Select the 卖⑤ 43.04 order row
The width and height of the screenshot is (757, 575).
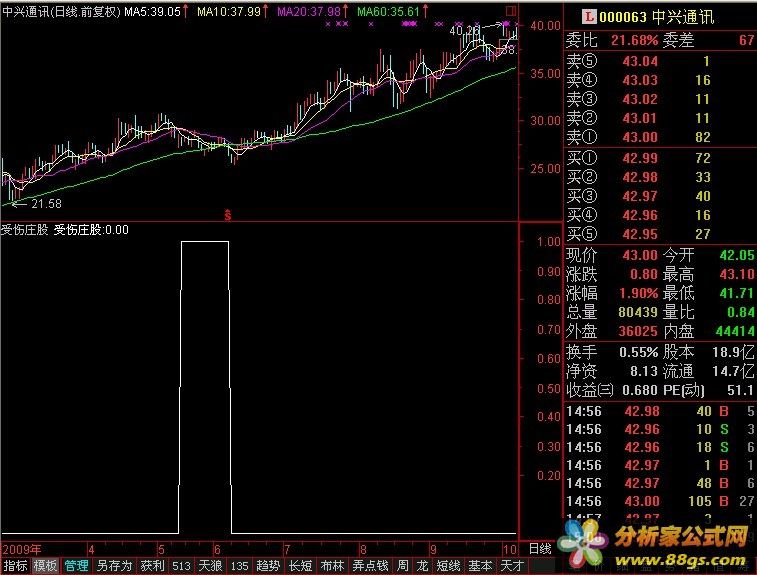(x=659, y=61)
